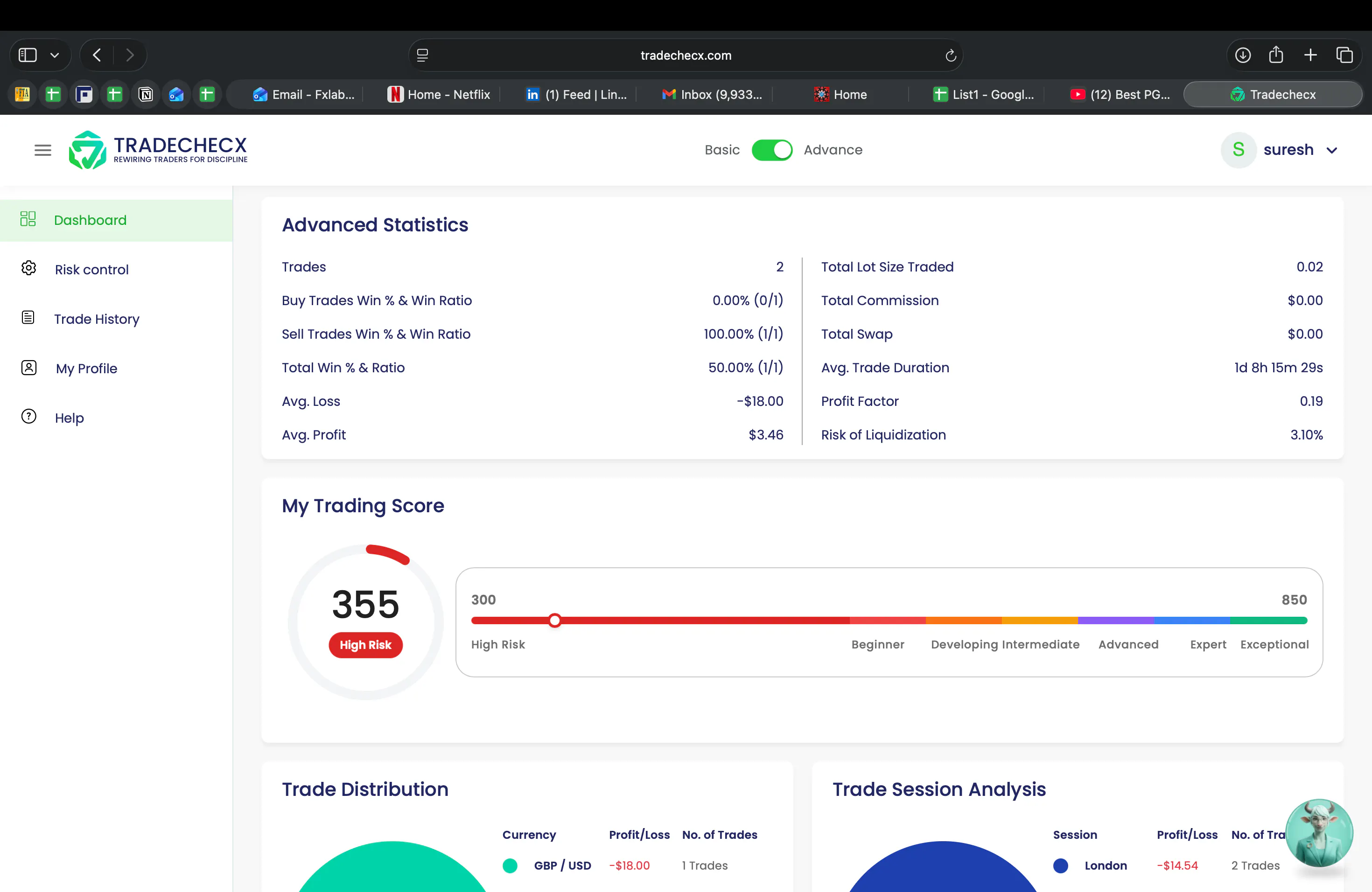1372x892 pixels.
Task: Open the Dashboard sidebar item
Action: point(117,220)
